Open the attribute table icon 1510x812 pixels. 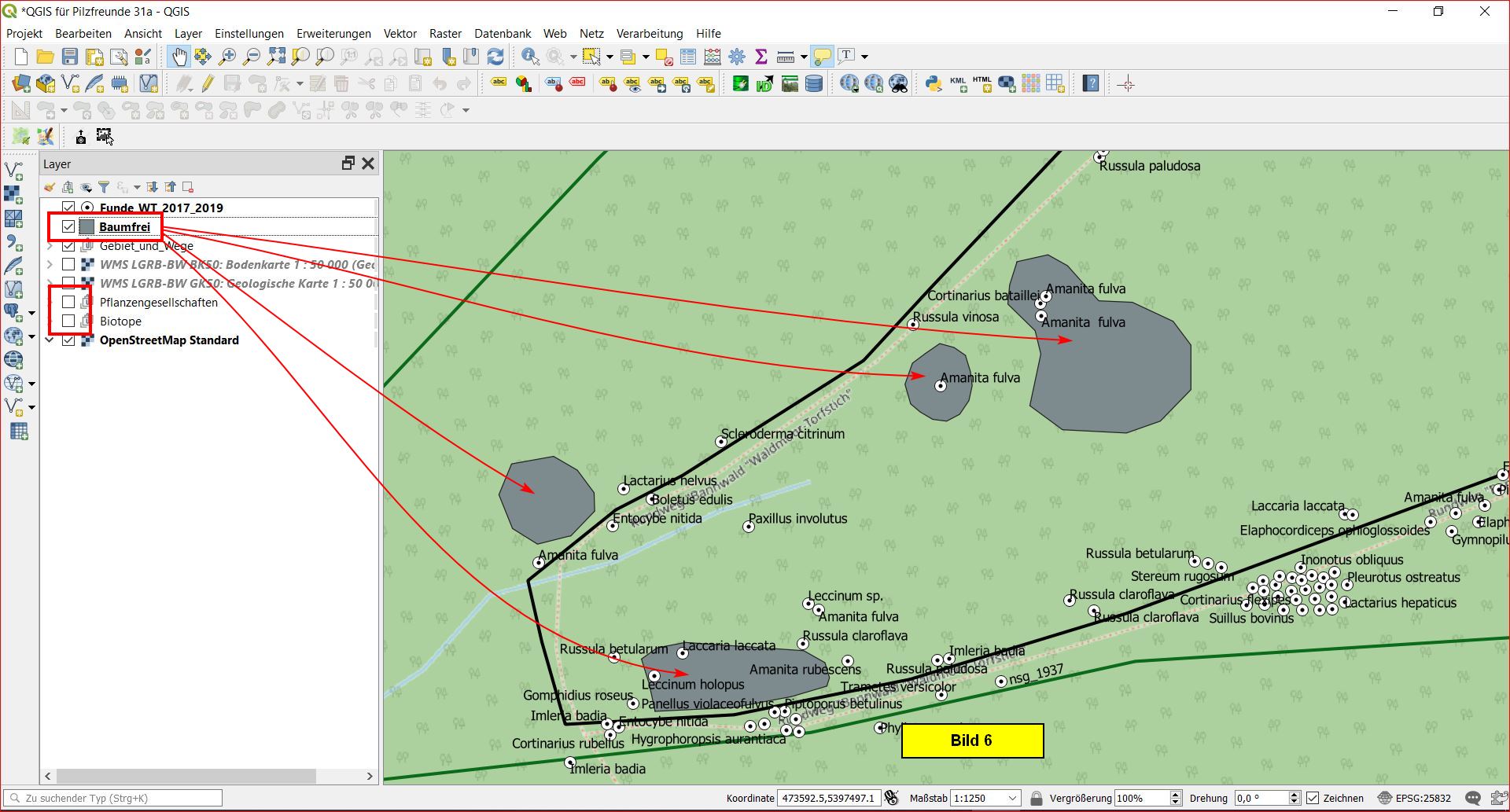[688, 57]
